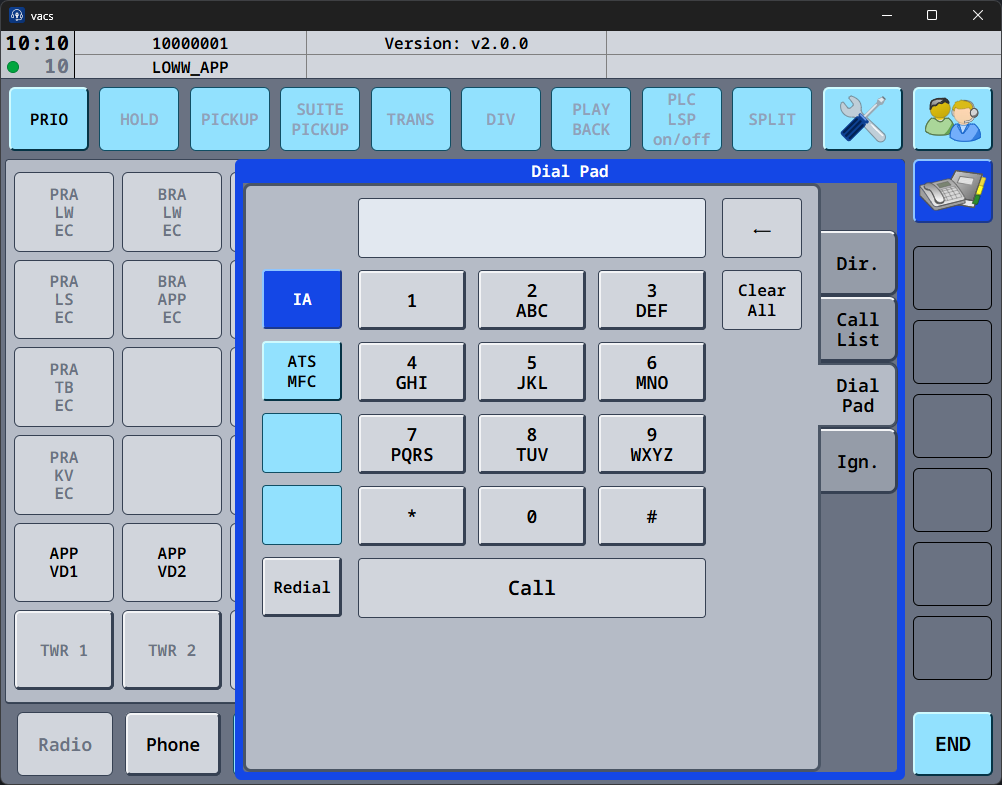This screenshot has width=1002, height=785.
Task: Click the Redial button
Action: click(302, 587)
